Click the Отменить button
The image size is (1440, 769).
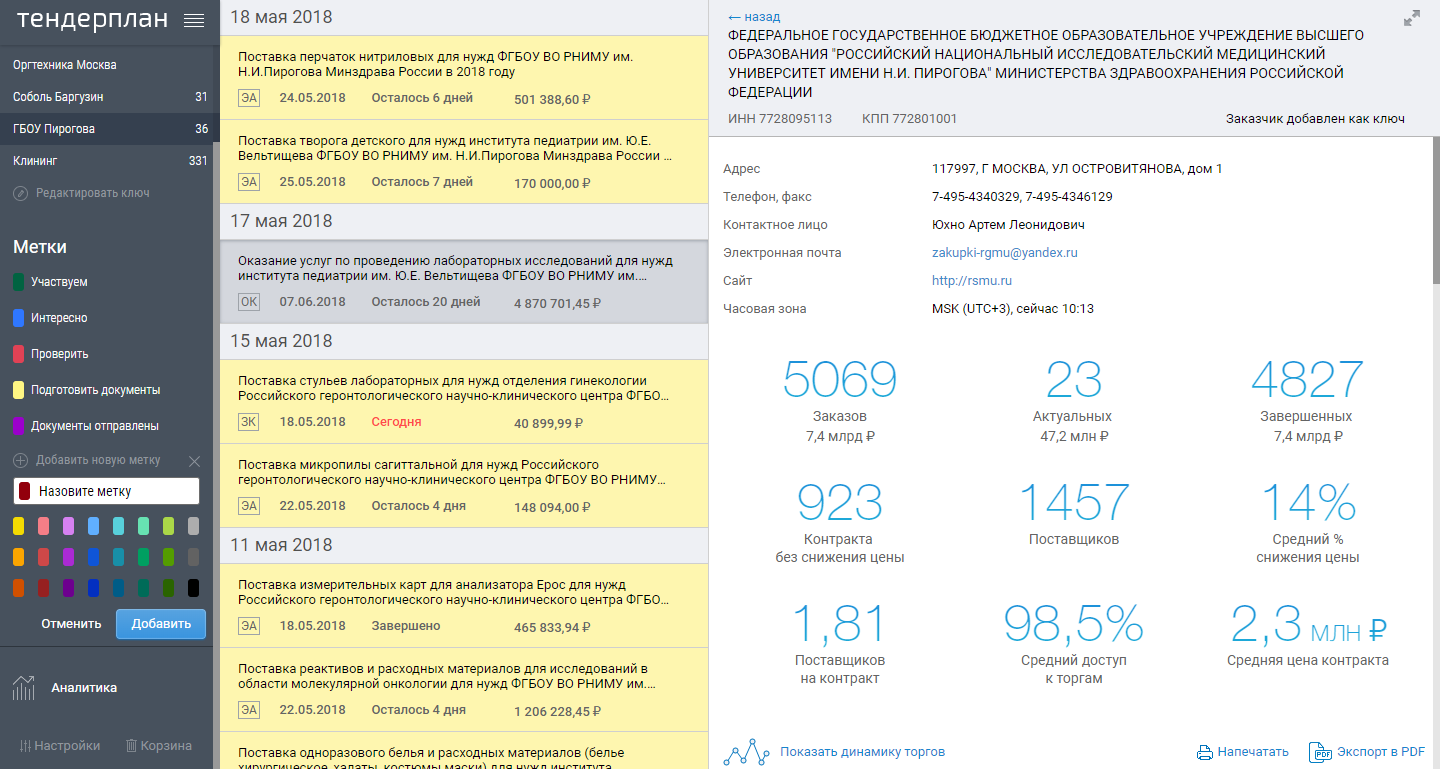(71, 624)
